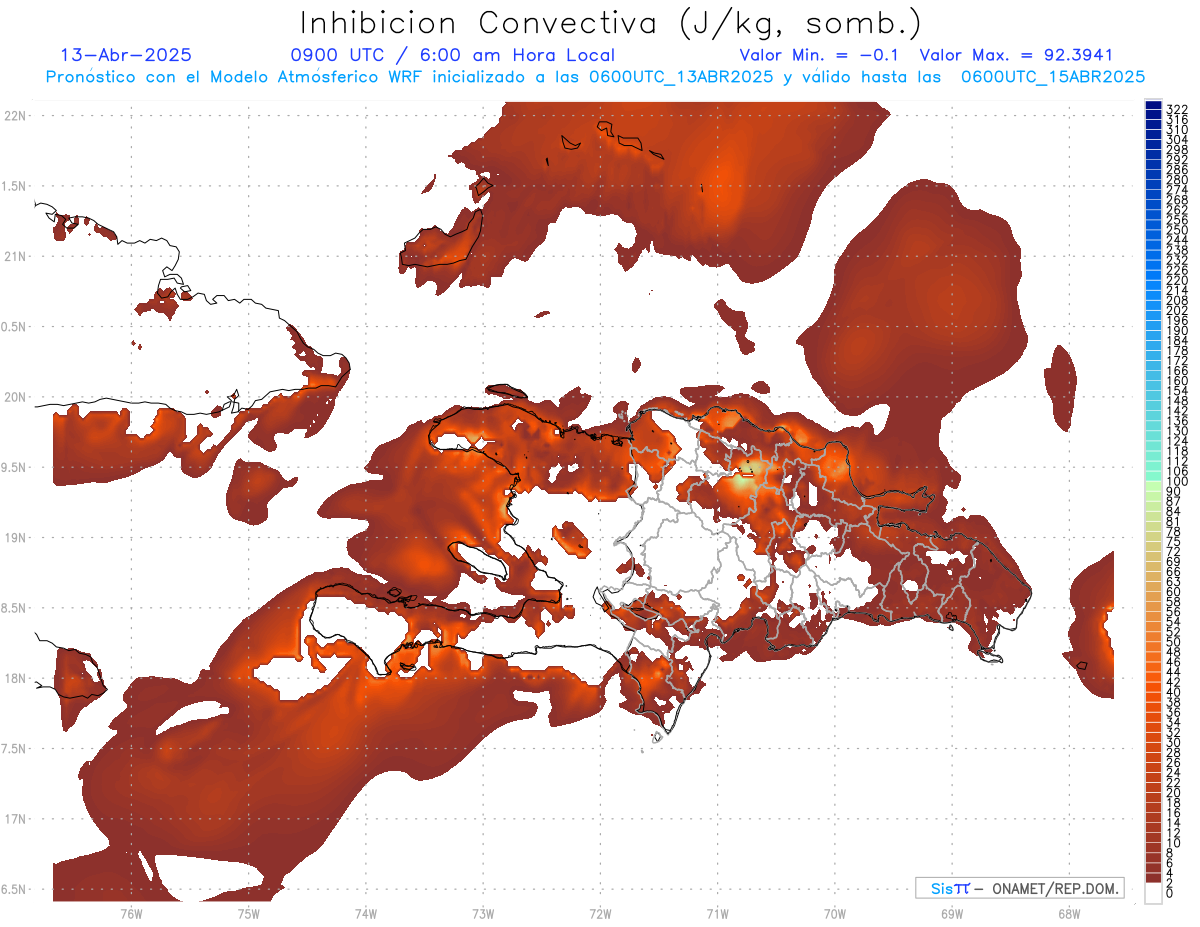Select the date '13-Abr-2025'

click(x=126, y=55)
